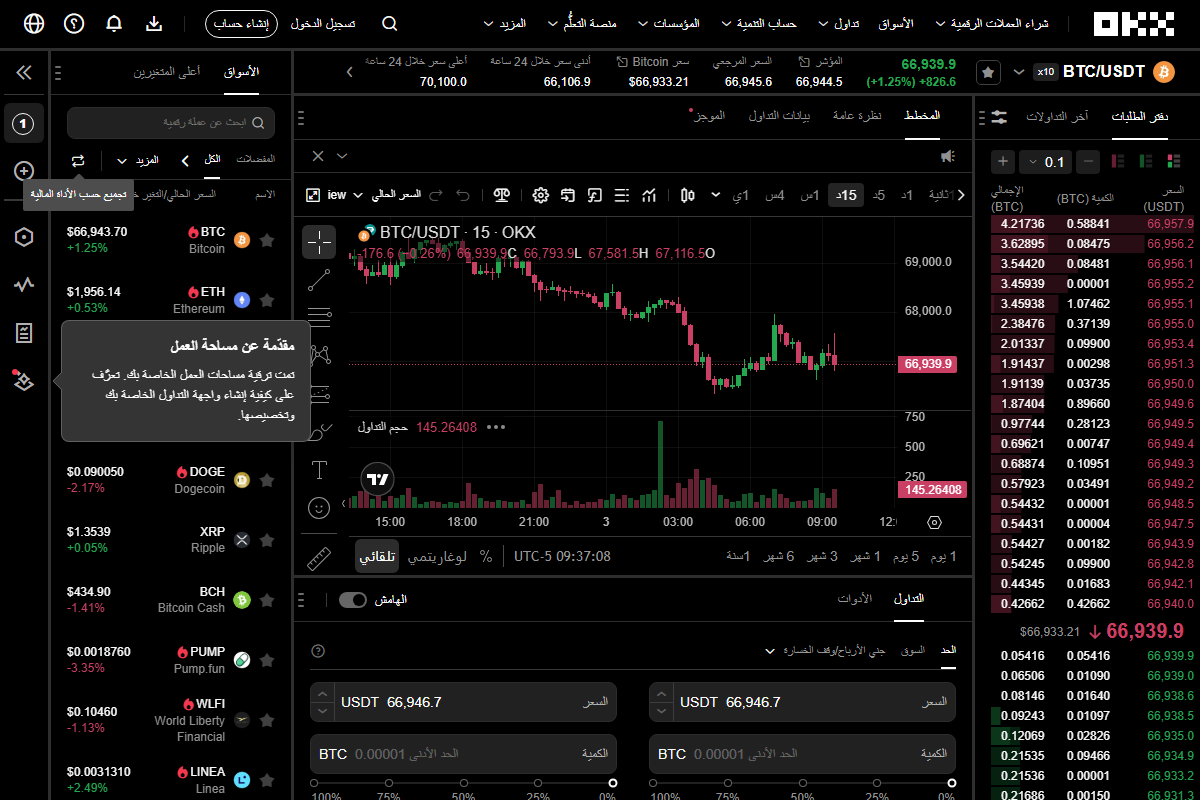Collapse the sidebar with double-chevron icon
The width and height of the screenshot is (1200, 800).
pos(24,73)
